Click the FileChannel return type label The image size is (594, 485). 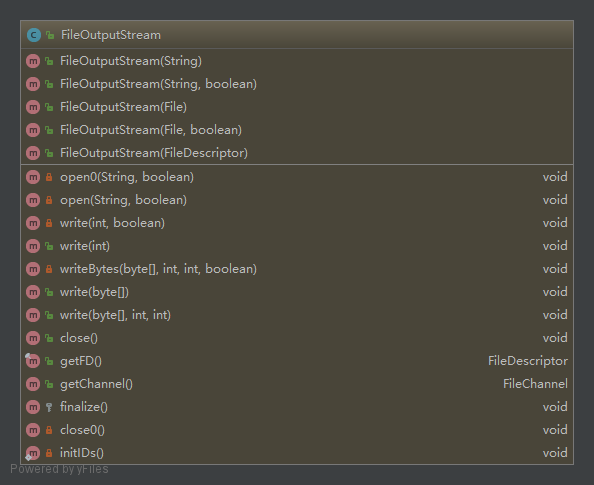click(x=535, y=384)
